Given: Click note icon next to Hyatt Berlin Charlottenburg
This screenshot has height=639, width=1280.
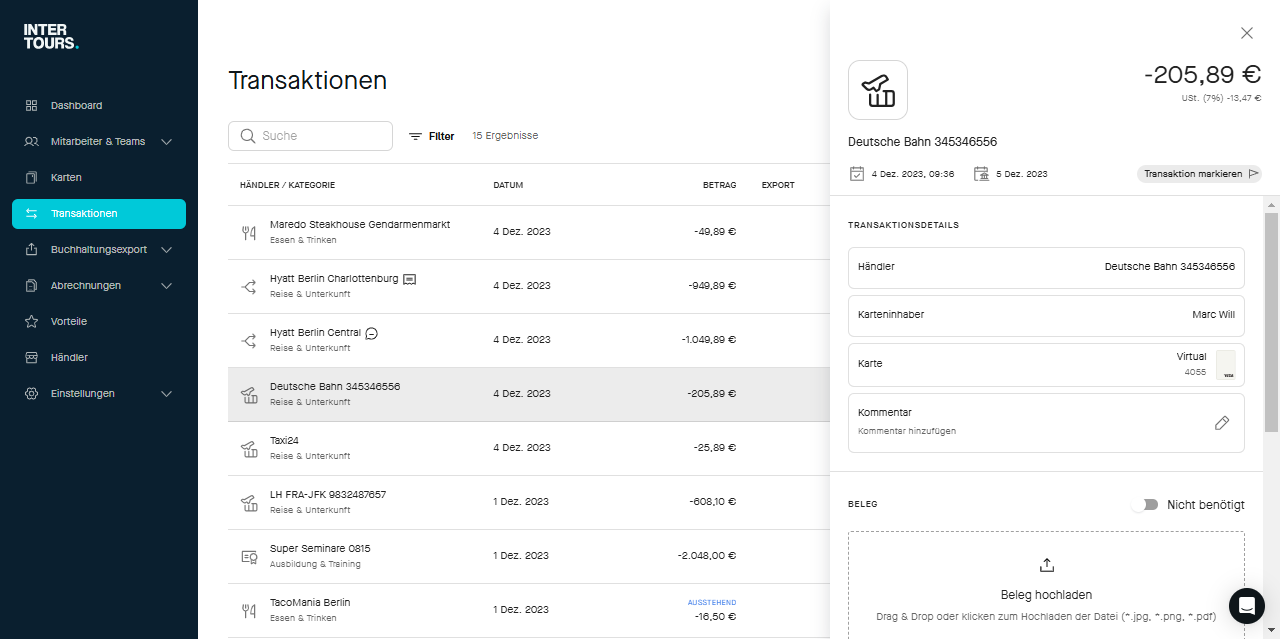Looking at the screenshot, I should pos(409,279).
